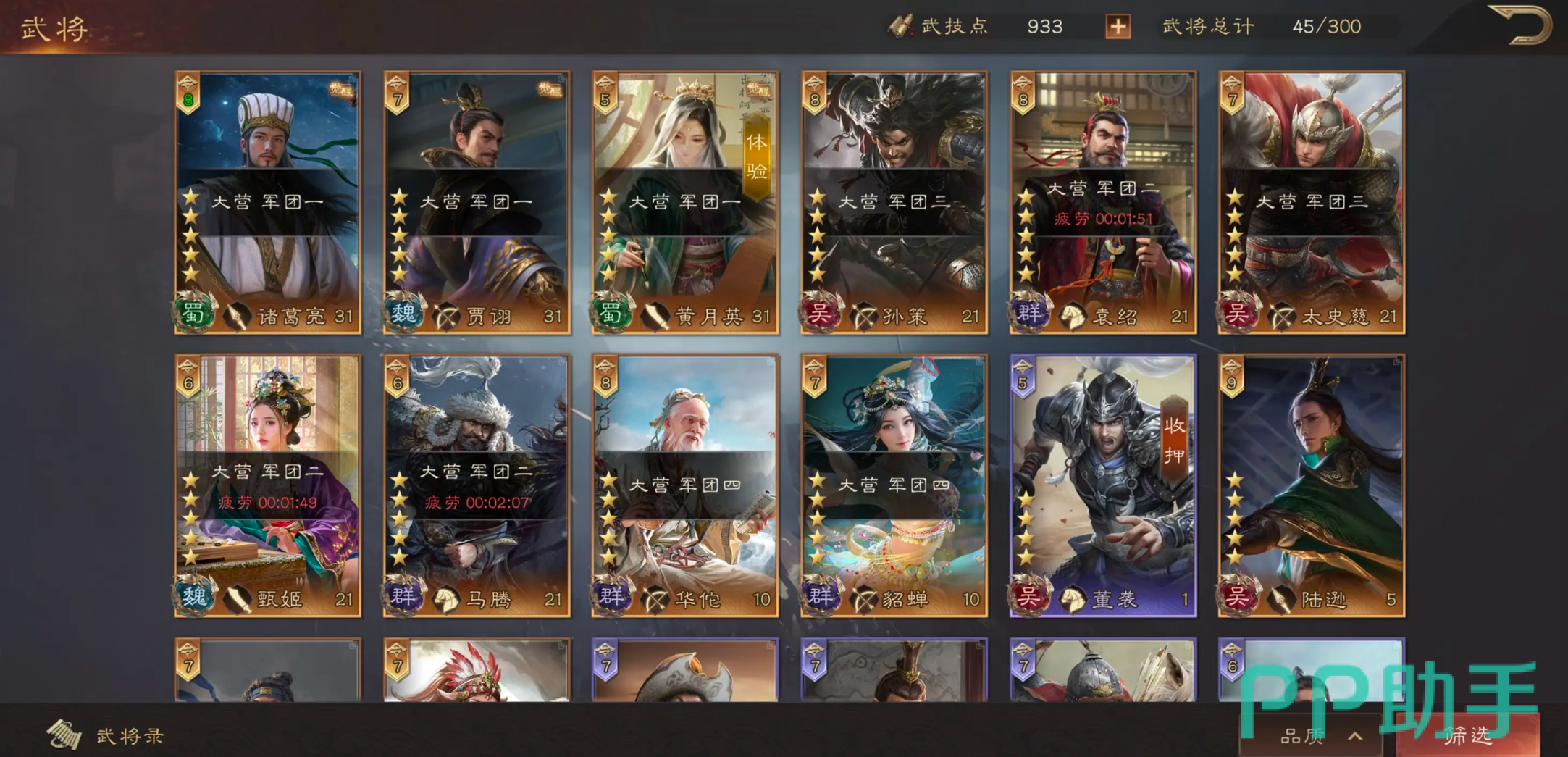This screenshot has height=757, width=1568.
Task: Click the orange plus button beside 武技点
Action: pyautogui.click(x=1118, y=27)
